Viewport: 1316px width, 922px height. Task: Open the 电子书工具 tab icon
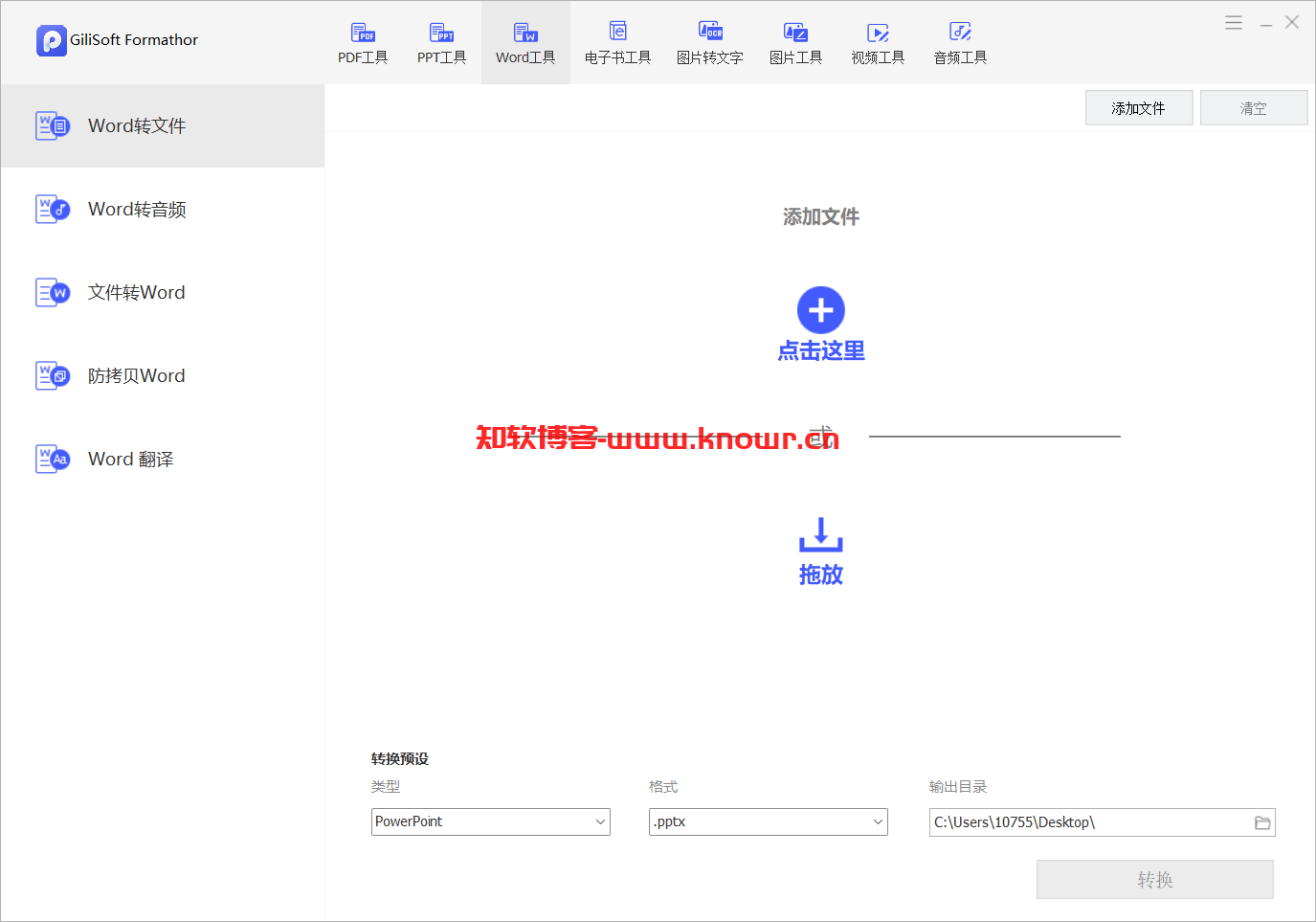(x=618, y=32)
